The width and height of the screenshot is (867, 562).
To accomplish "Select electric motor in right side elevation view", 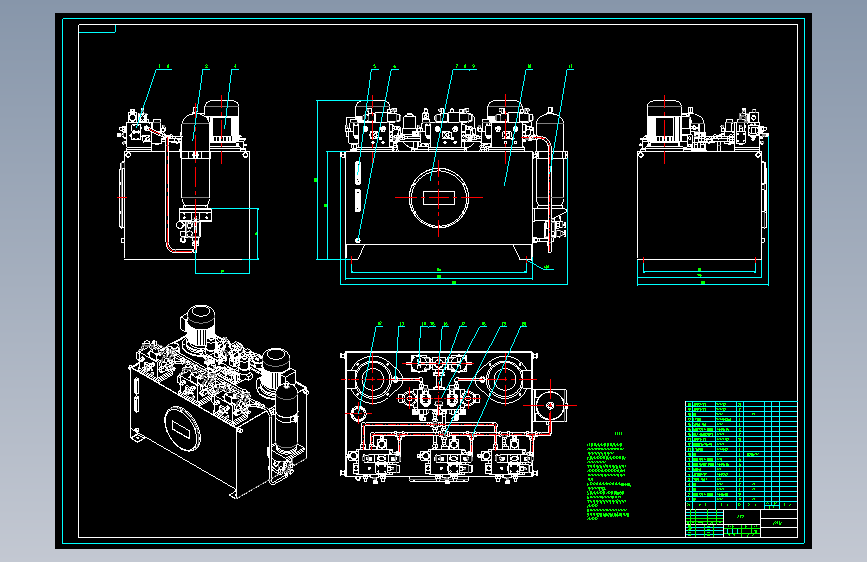I will [x=664, y=122].
